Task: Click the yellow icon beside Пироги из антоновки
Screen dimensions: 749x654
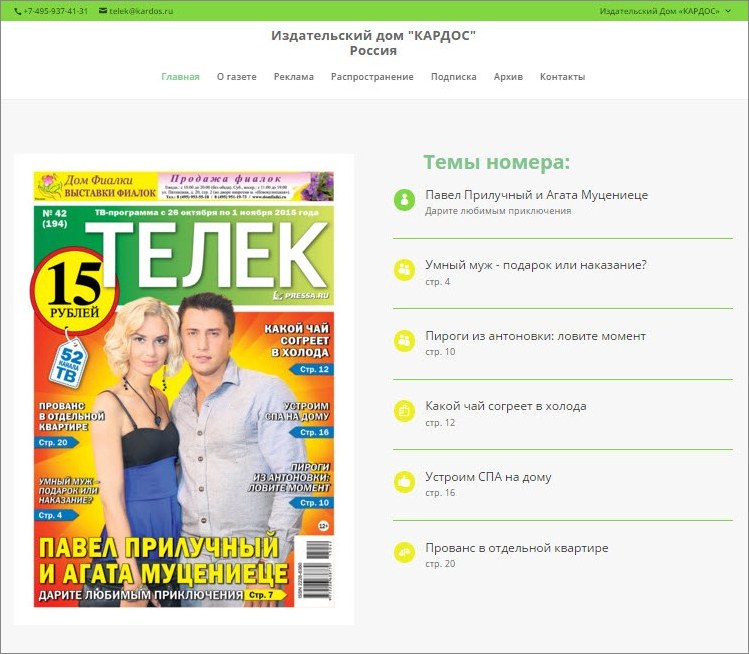Action: [404, 340]
